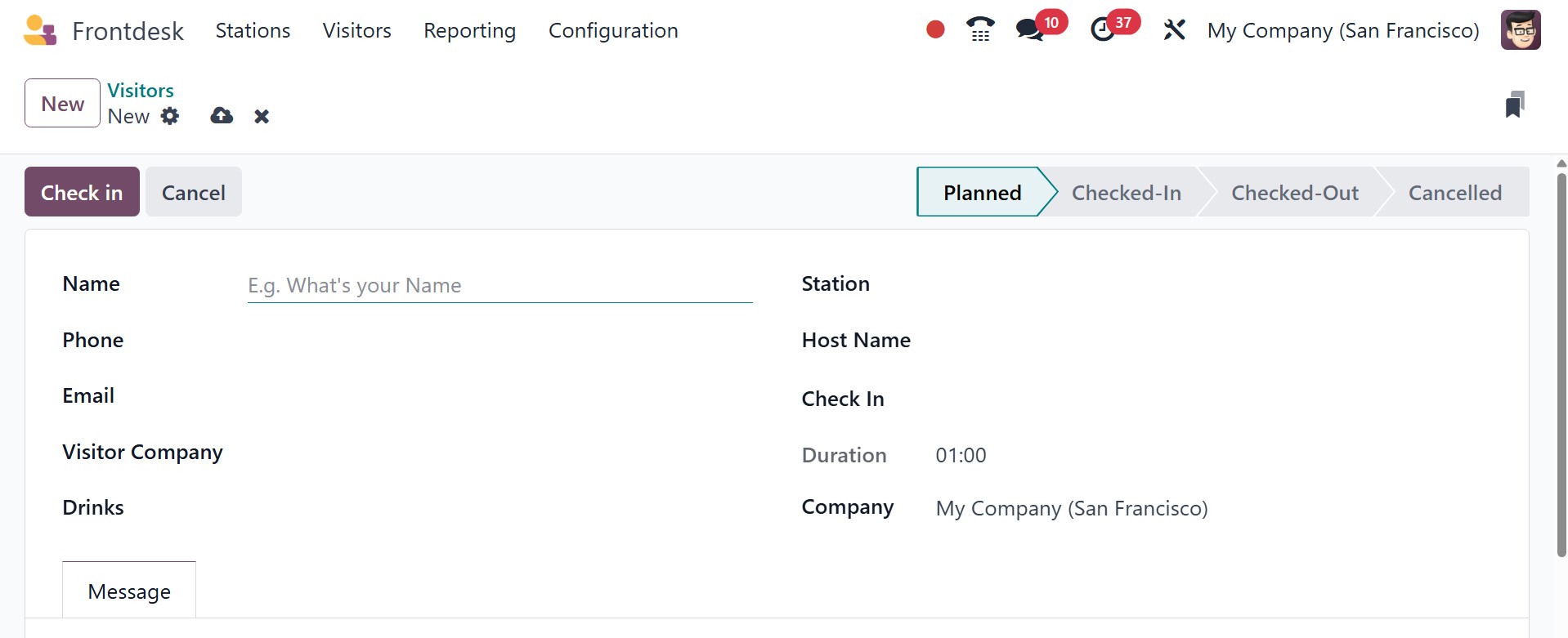
Task: Open the Reporting menu
Action: pos(469,31)
